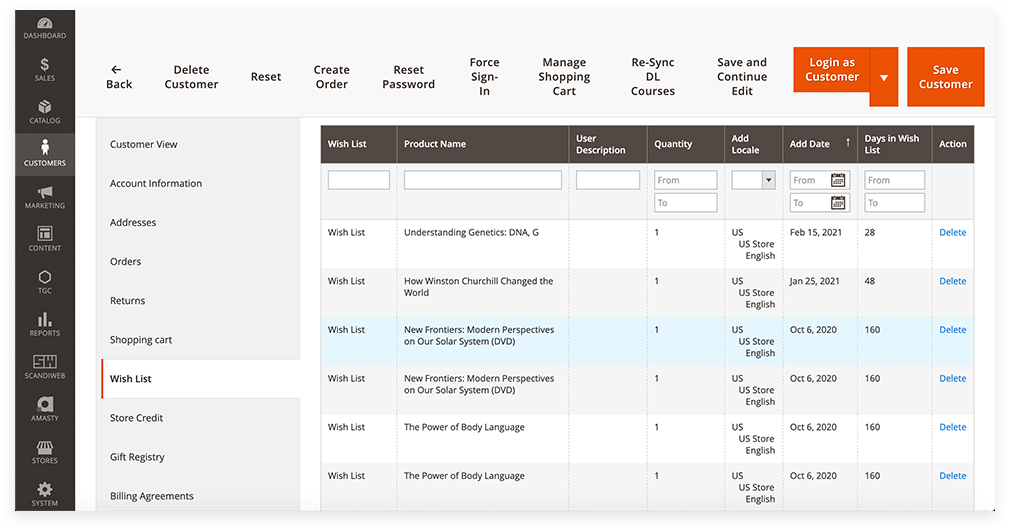This screenshot has width=1011, height=532.
Task: Click the Product Name filter field
Action: pyautogui.click(x=482, y=180)
